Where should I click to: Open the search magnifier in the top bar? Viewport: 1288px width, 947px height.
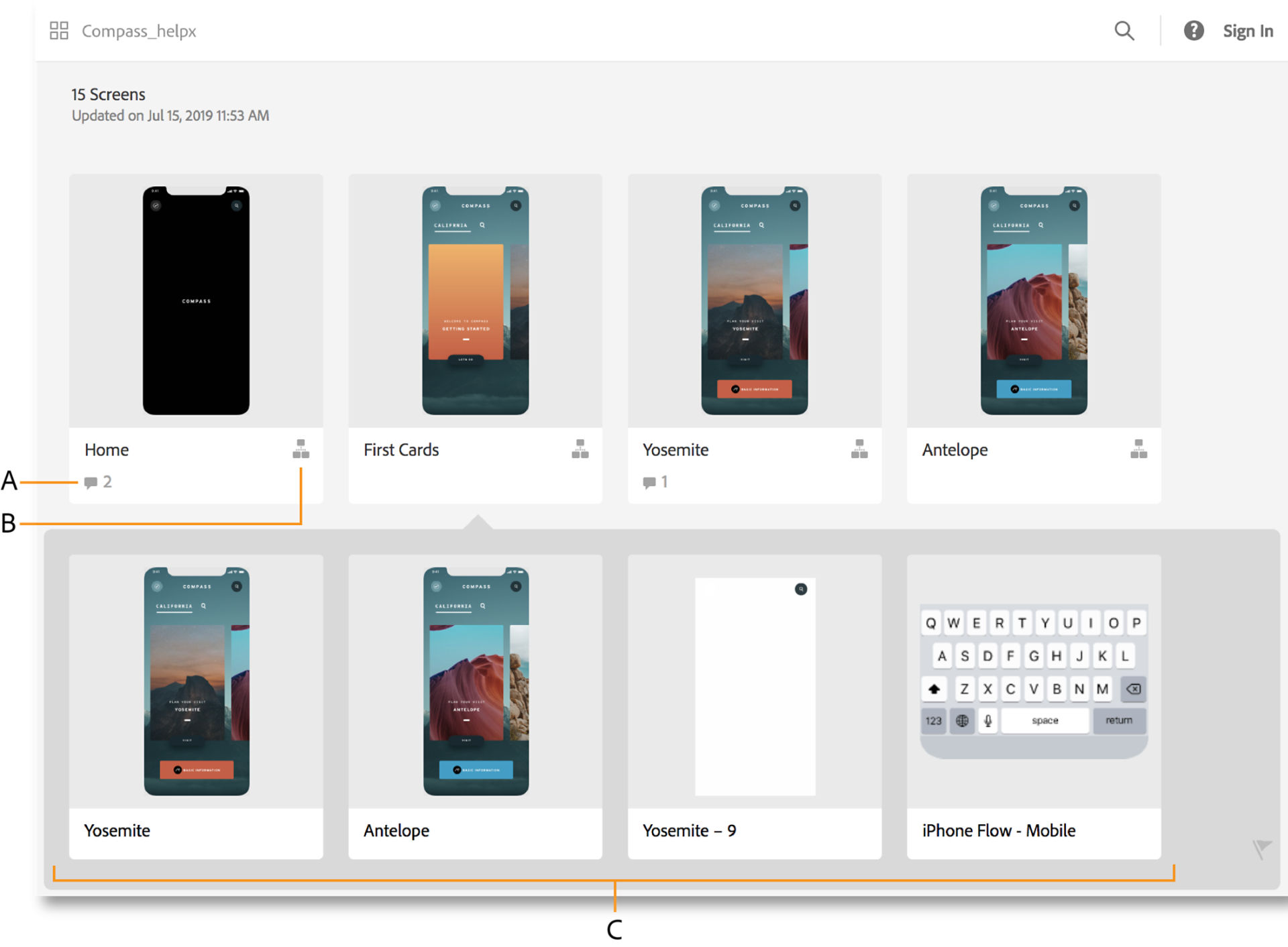[x=1124, y=31]
